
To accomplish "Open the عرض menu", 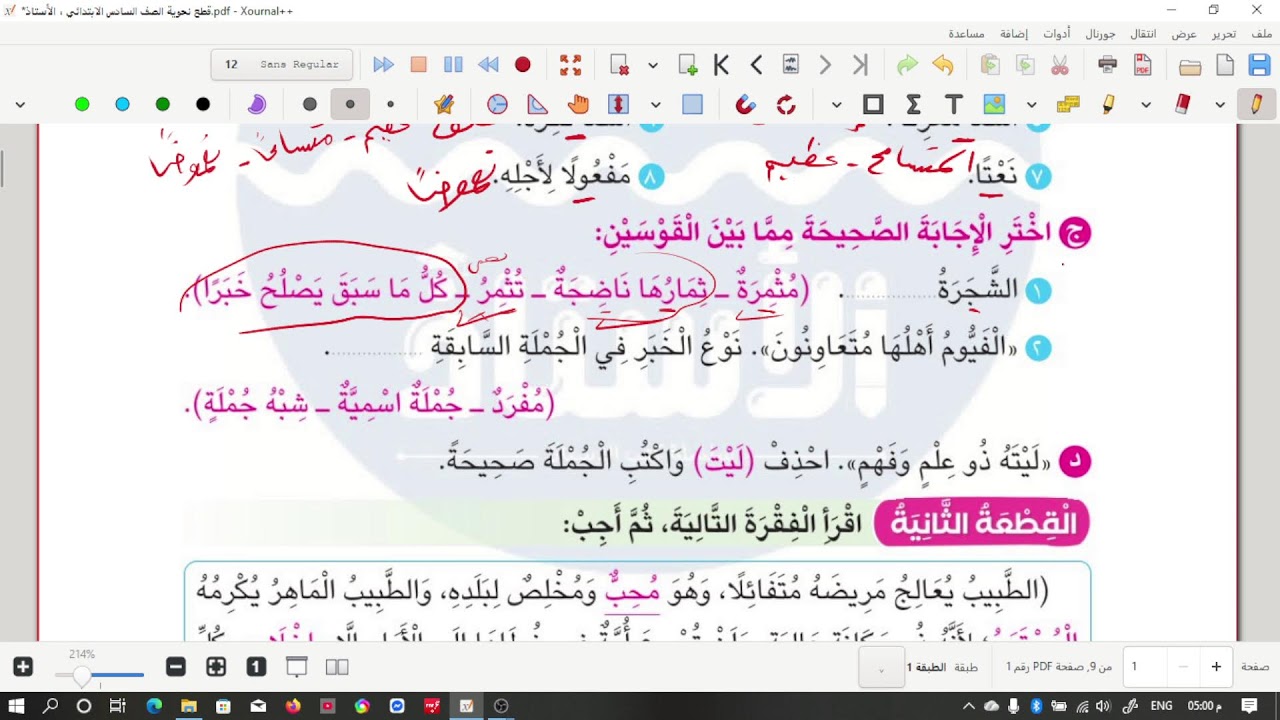I will point(1184,33).
